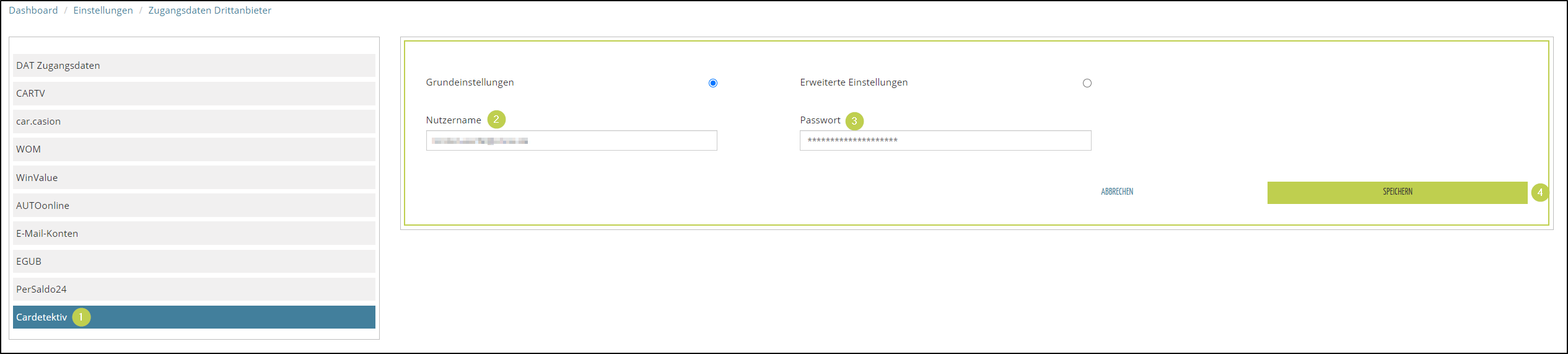Screen dimensions: 1568x354
Task: Click the numbered badge beside Nutzername
Action: point(496,119)
